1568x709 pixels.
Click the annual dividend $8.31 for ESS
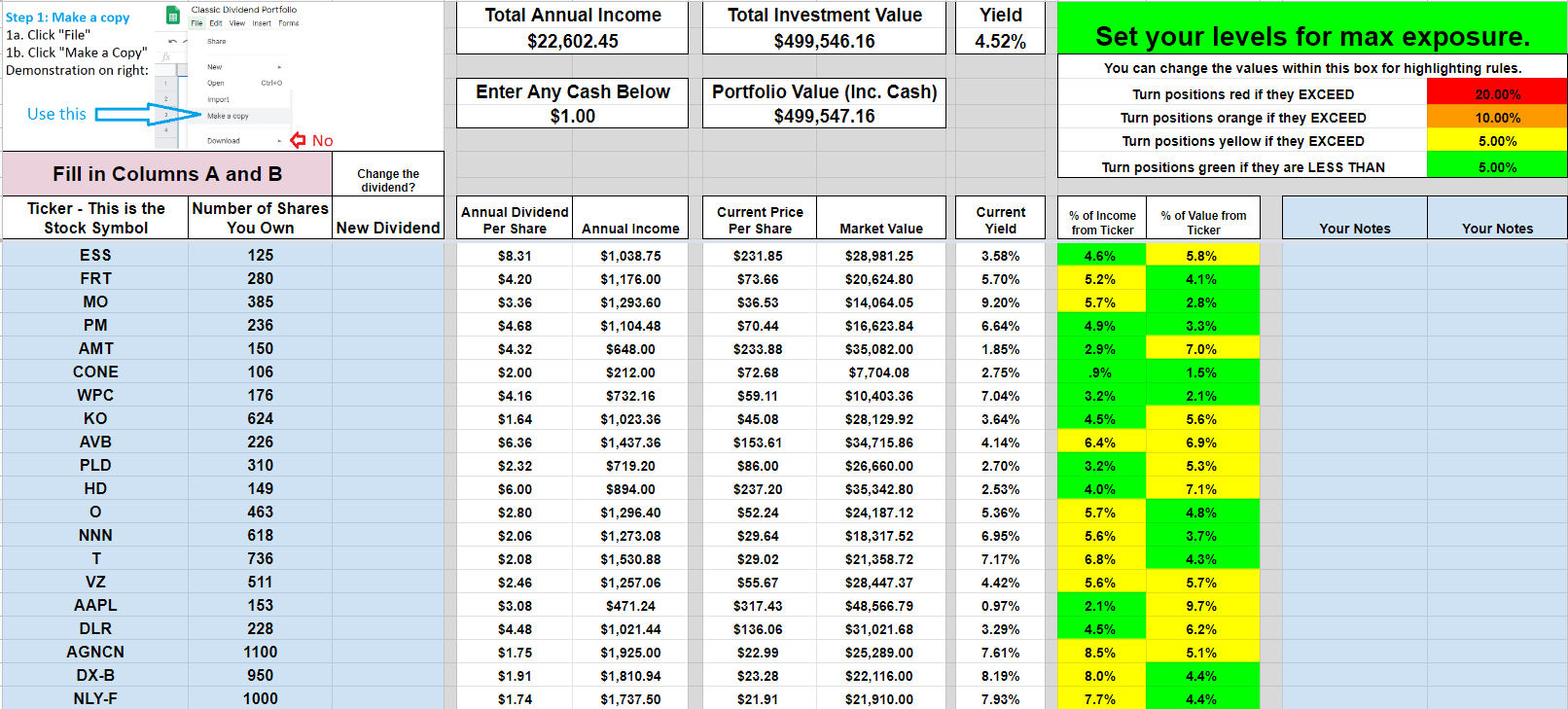tap(515, 256)
